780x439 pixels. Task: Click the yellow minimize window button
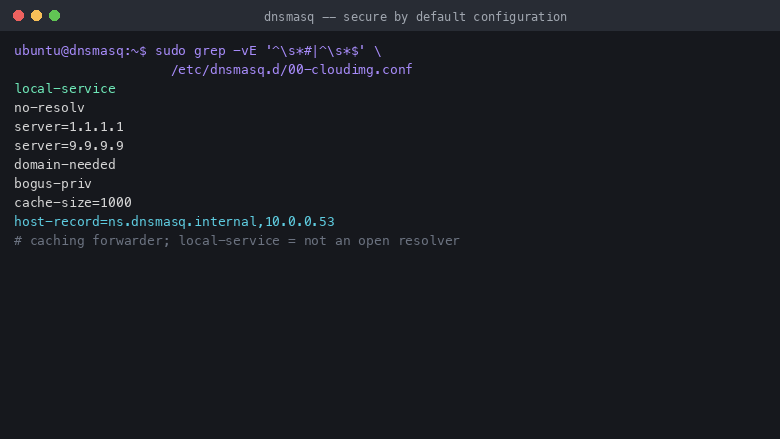[x=36, y=16]
